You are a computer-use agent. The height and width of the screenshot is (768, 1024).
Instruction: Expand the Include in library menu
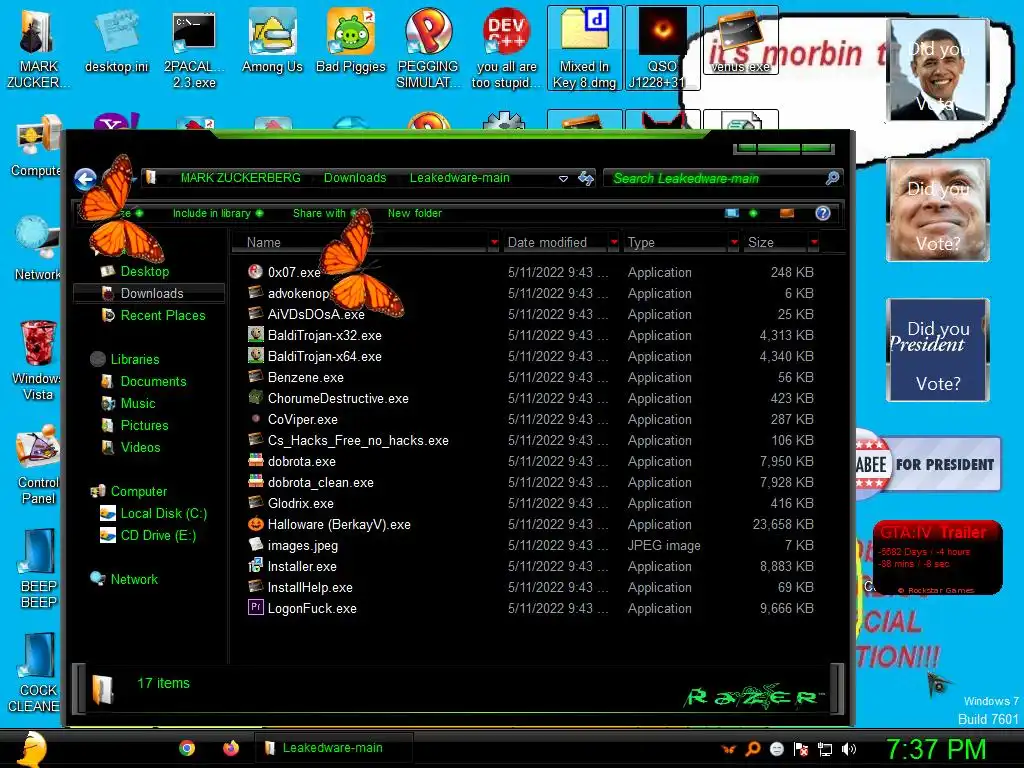217,213
